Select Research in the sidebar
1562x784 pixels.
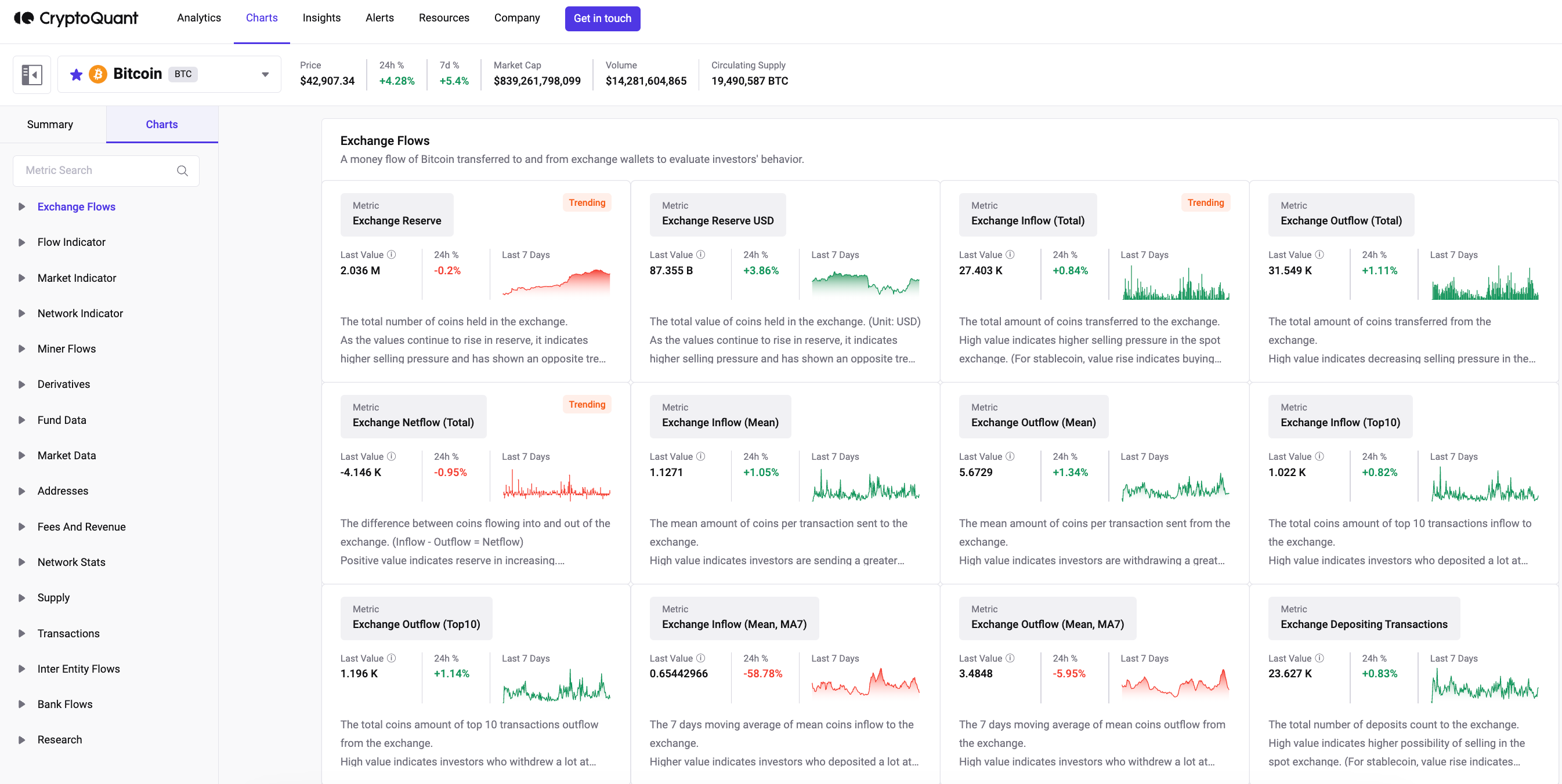pyautogui.click(x=59, y=739)
